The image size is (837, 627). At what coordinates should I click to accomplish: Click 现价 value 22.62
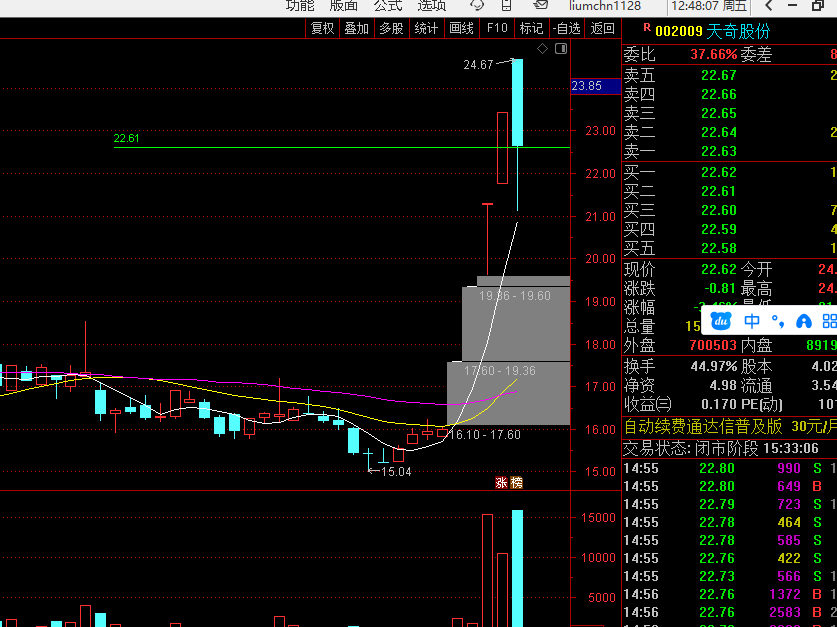(718, 269)
